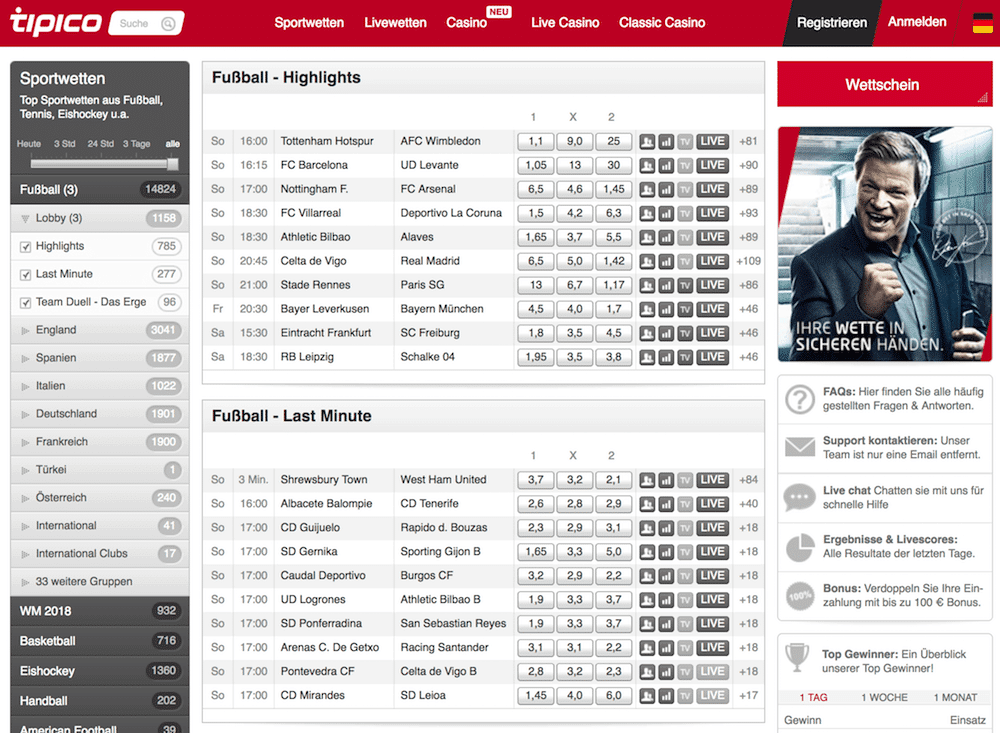Viewport: 1000px width, 733px height.
Task: Select odds 6,5 for Nottingham F.
Action: pyautogui.click(x=536, y=189)
